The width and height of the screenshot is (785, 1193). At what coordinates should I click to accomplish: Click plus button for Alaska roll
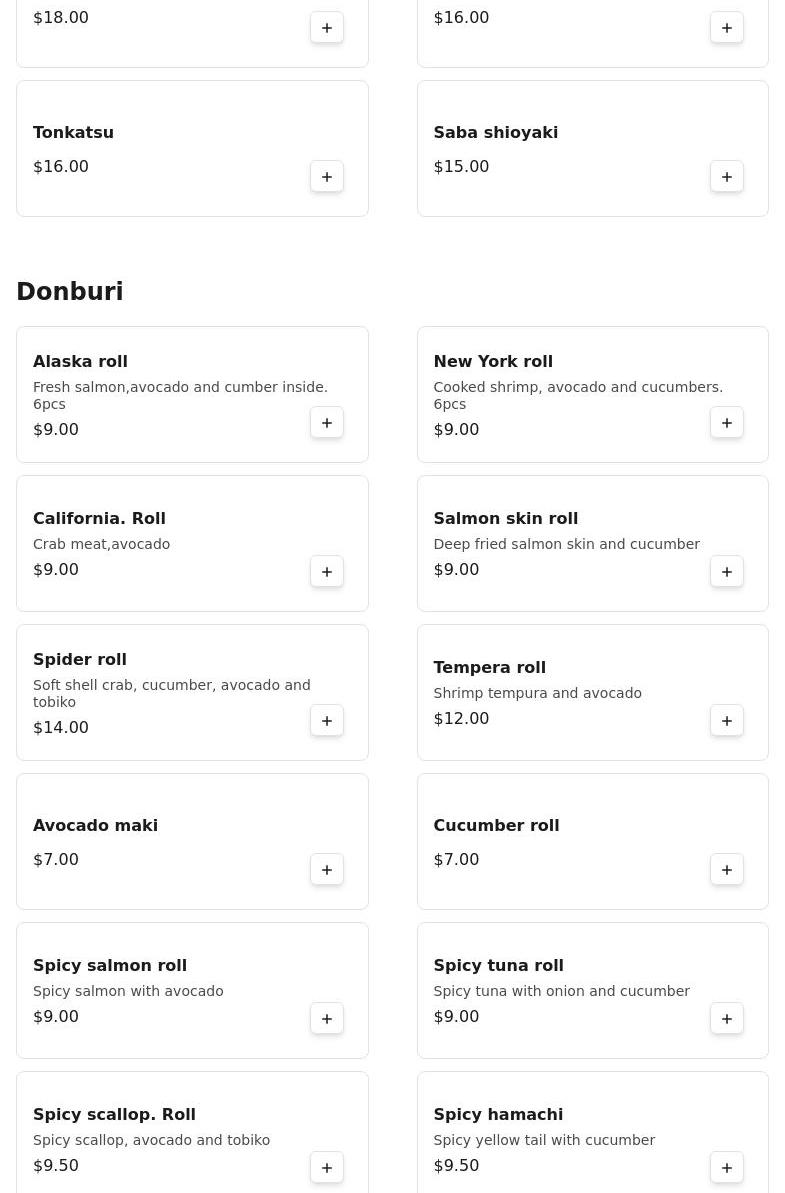tap(327, 423)
